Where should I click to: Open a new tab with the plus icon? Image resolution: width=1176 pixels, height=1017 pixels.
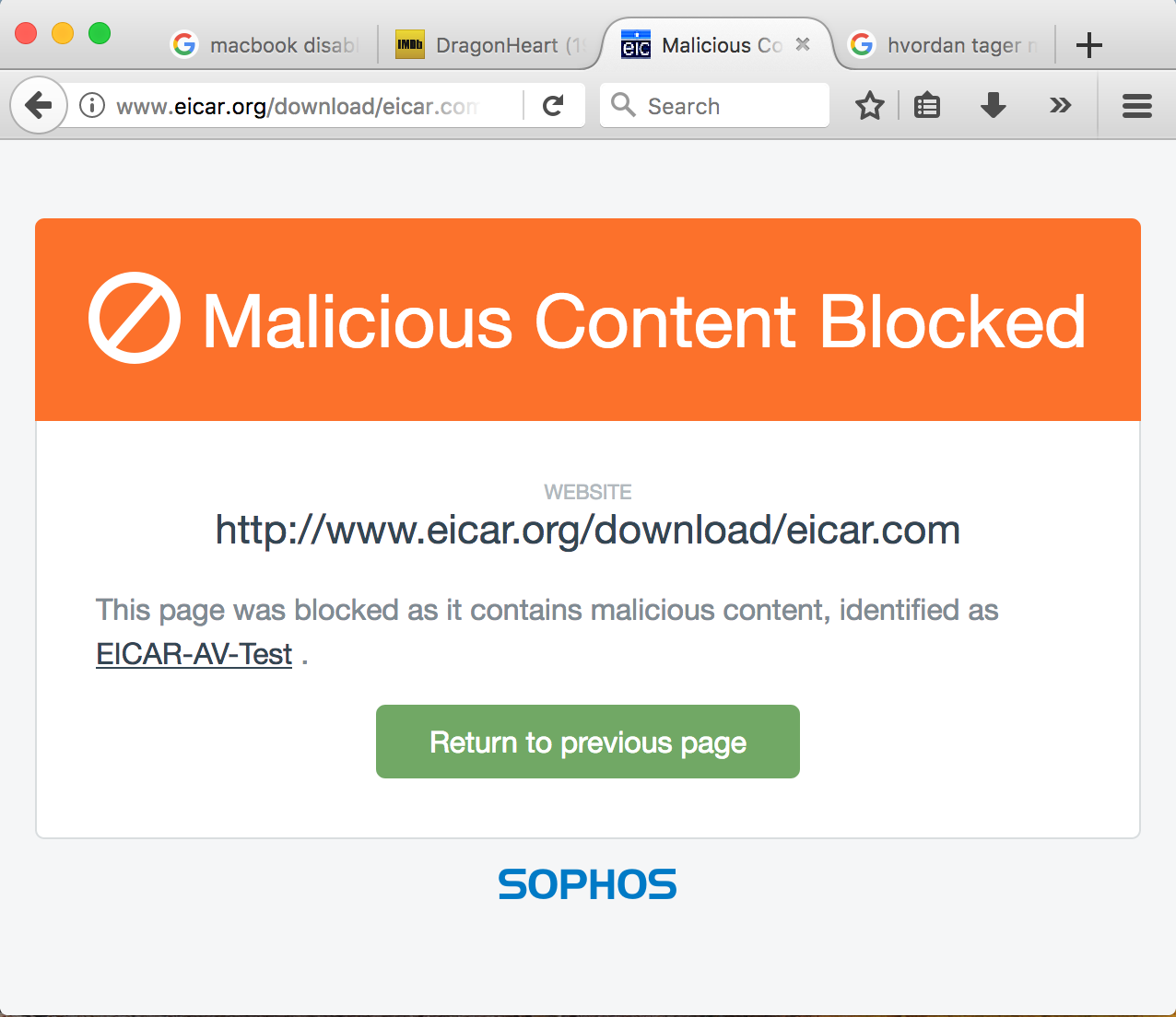click(1089, 44)
